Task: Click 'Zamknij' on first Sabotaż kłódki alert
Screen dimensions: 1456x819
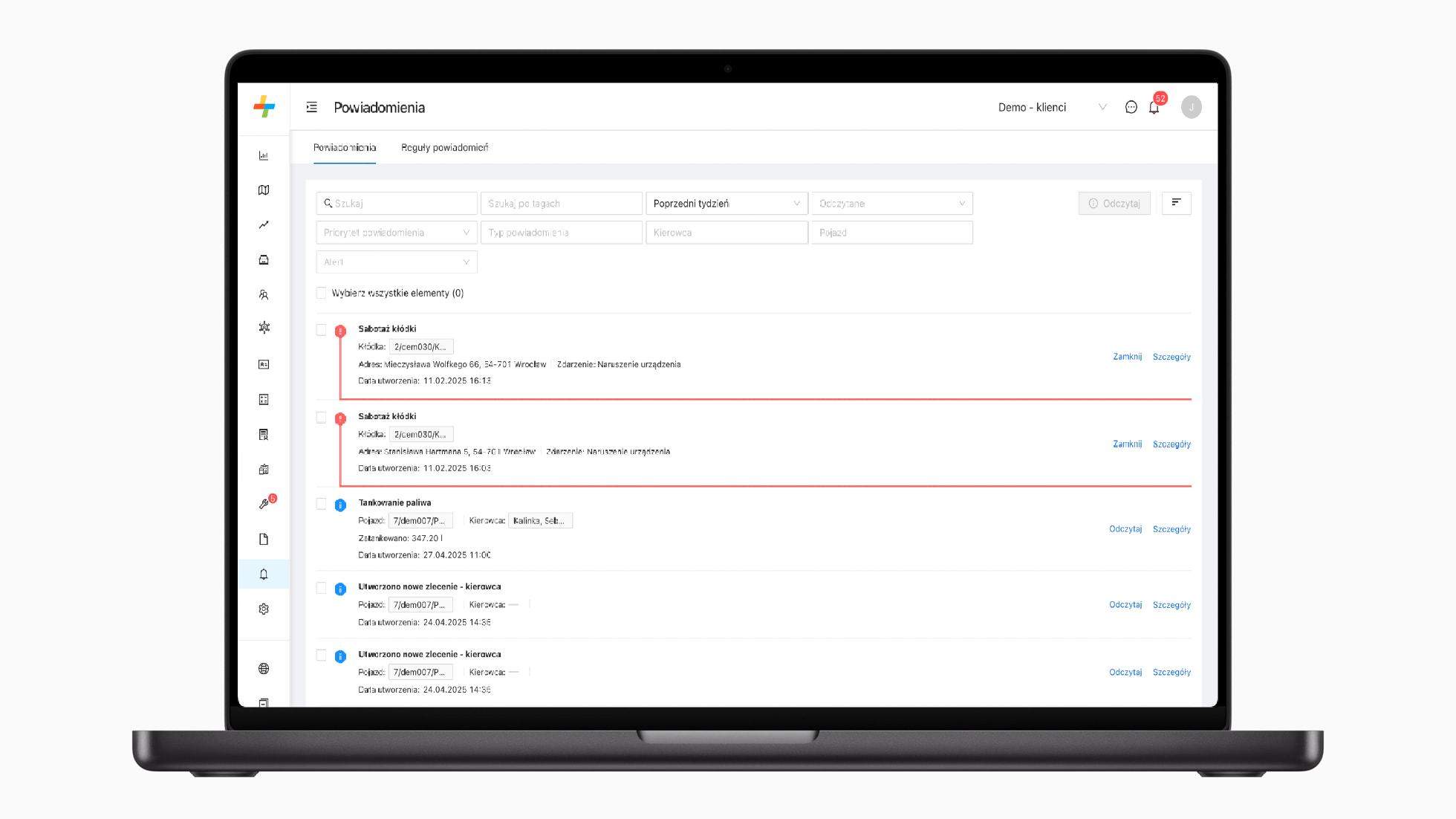Action: [1127, 357]
